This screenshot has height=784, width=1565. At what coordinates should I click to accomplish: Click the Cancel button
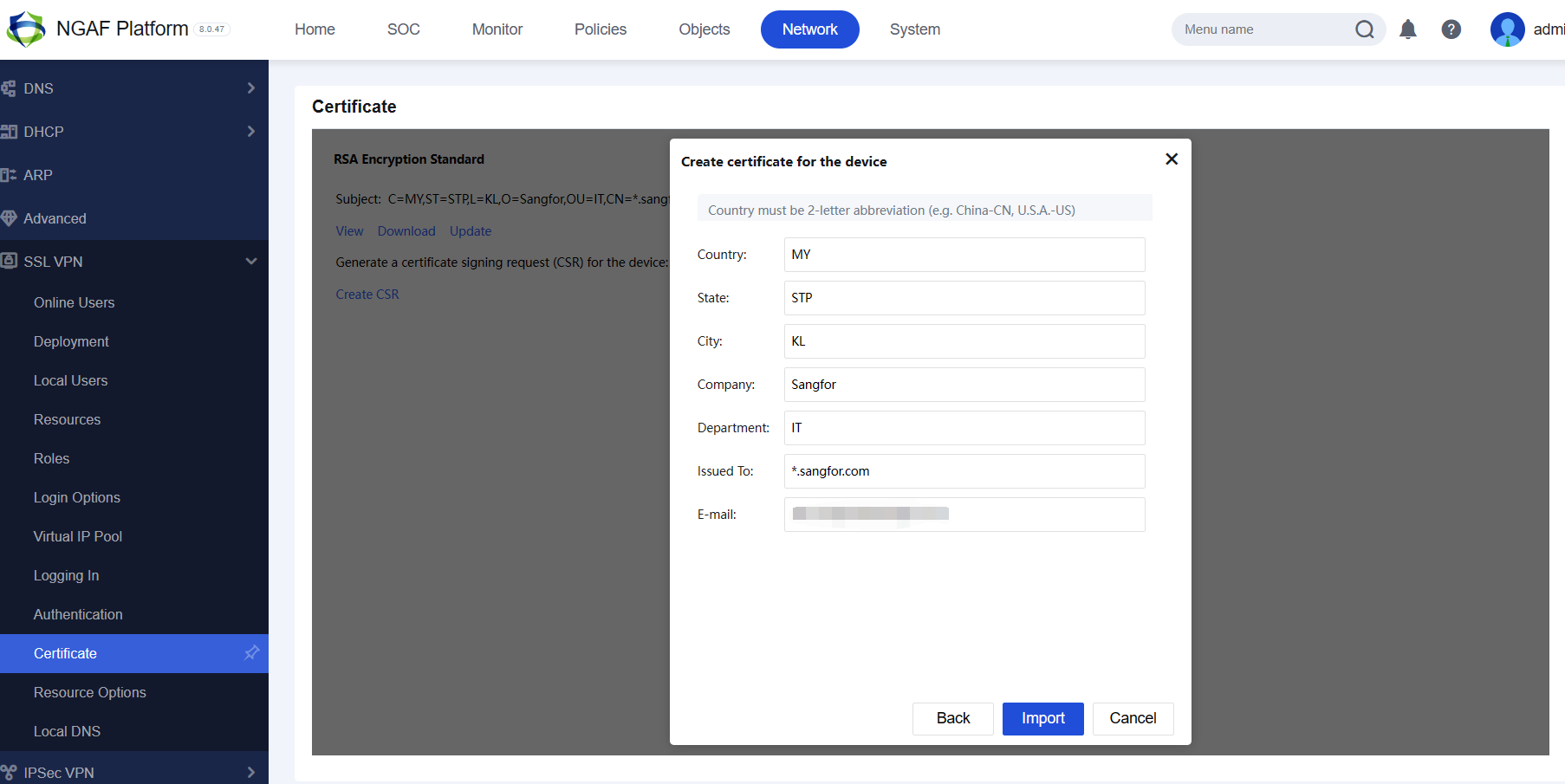coord(1133,718)
